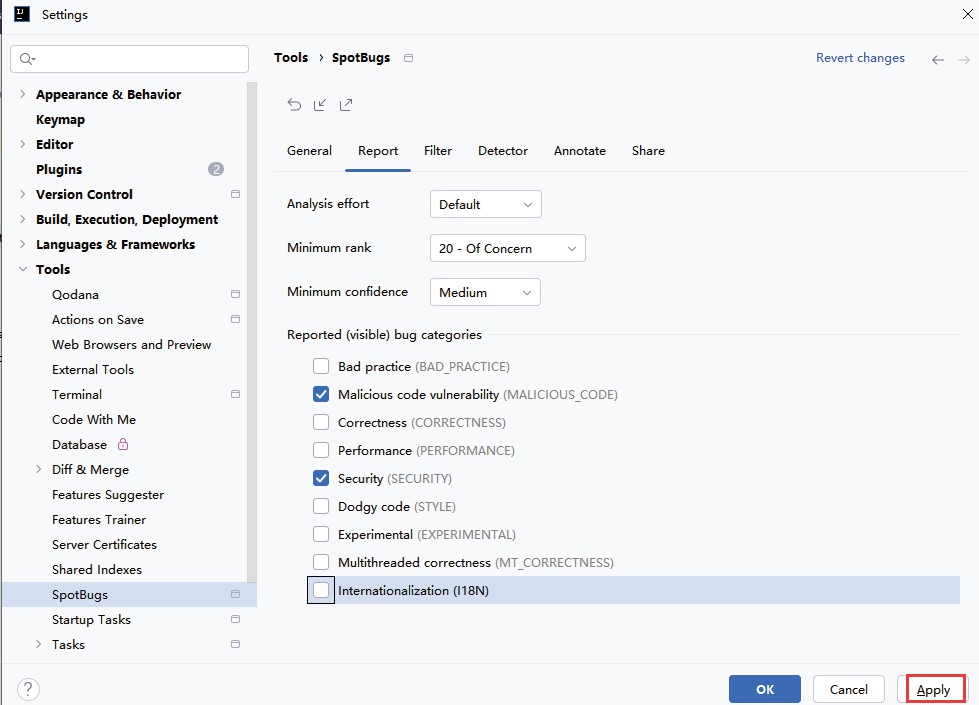This screenshot has width=979, height=705.
Task: Expand Build, Execution, Deployment arrow
Action: [22, 219]
